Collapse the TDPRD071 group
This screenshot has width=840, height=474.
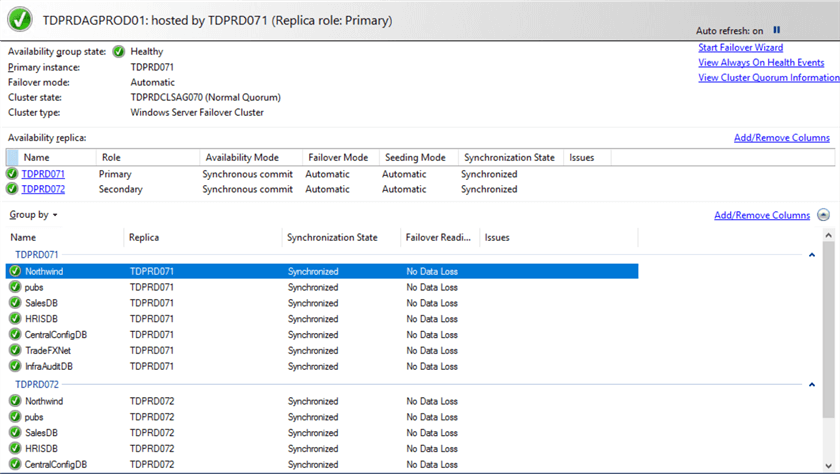(812, 255)
